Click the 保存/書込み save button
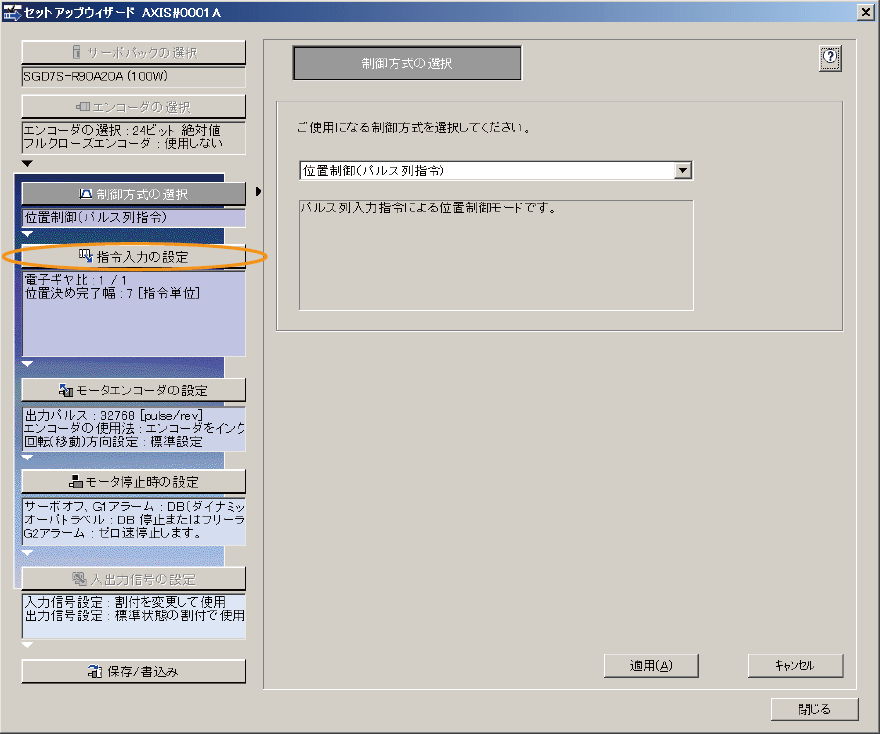 tap(133, 671)
